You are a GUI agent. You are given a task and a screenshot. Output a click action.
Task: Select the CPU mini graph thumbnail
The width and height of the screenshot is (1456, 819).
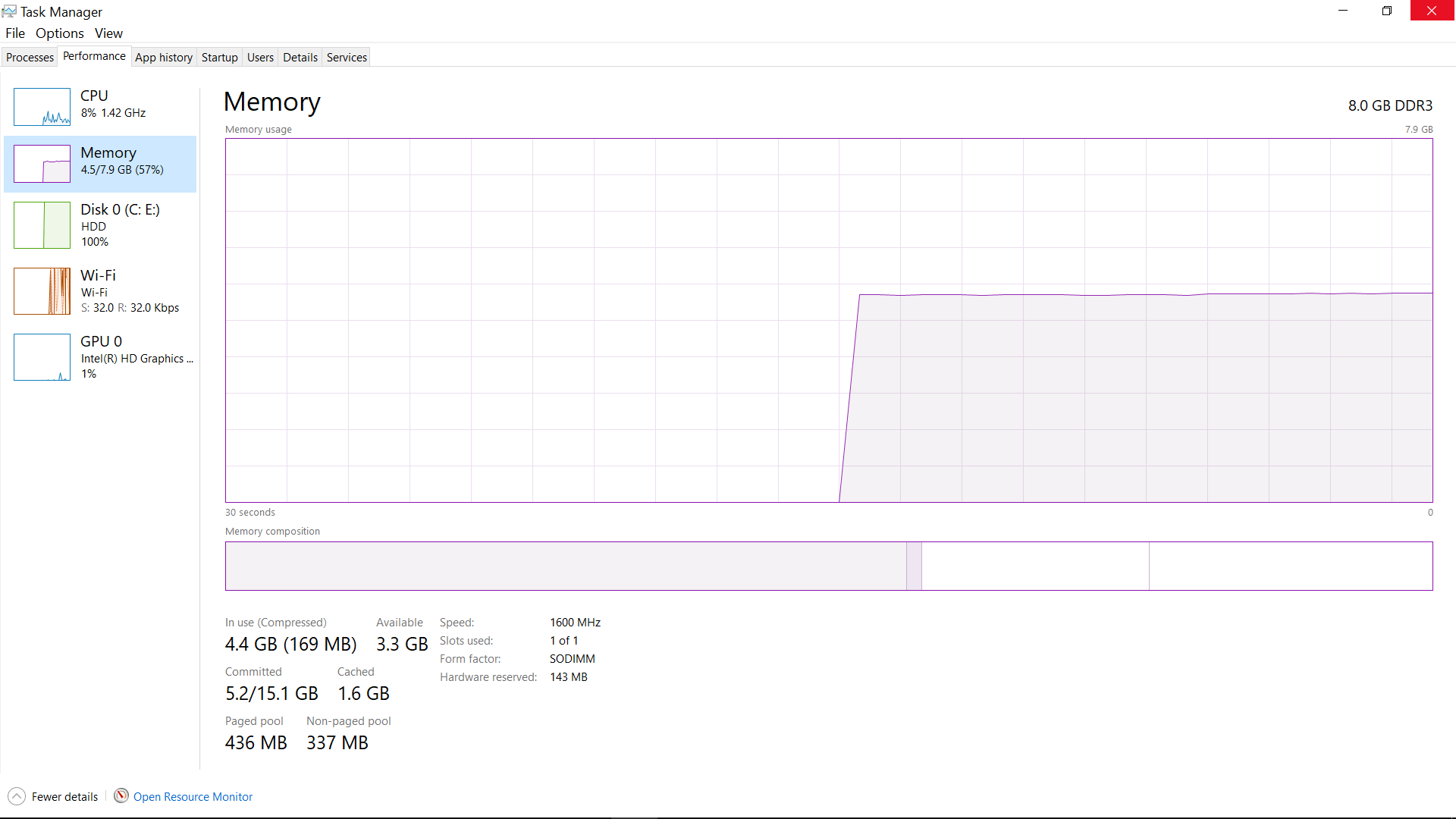point(42,107)
